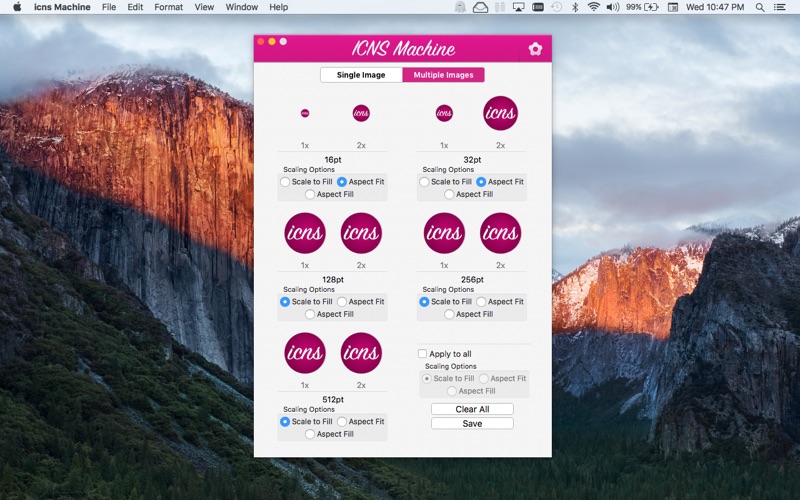Click the ICNS Machine title text

403,48
